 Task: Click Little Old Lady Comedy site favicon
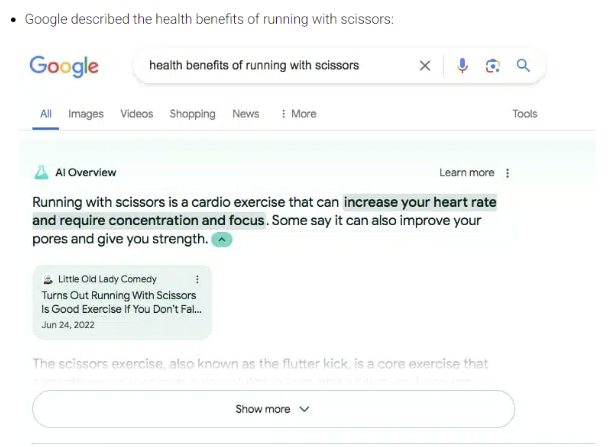(48, 279)
